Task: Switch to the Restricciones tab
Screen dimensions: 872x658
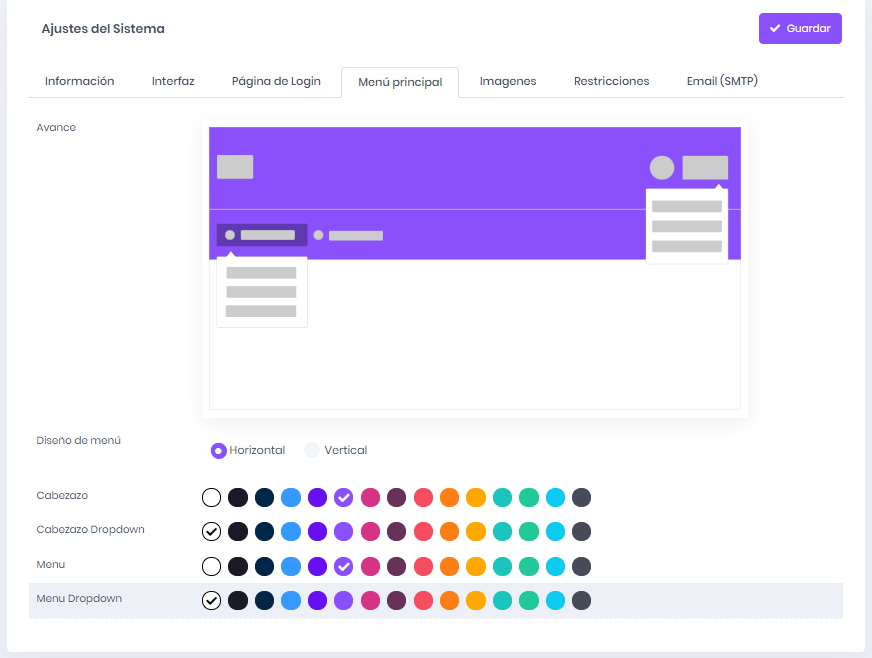Action: click(x=611, y=81)
